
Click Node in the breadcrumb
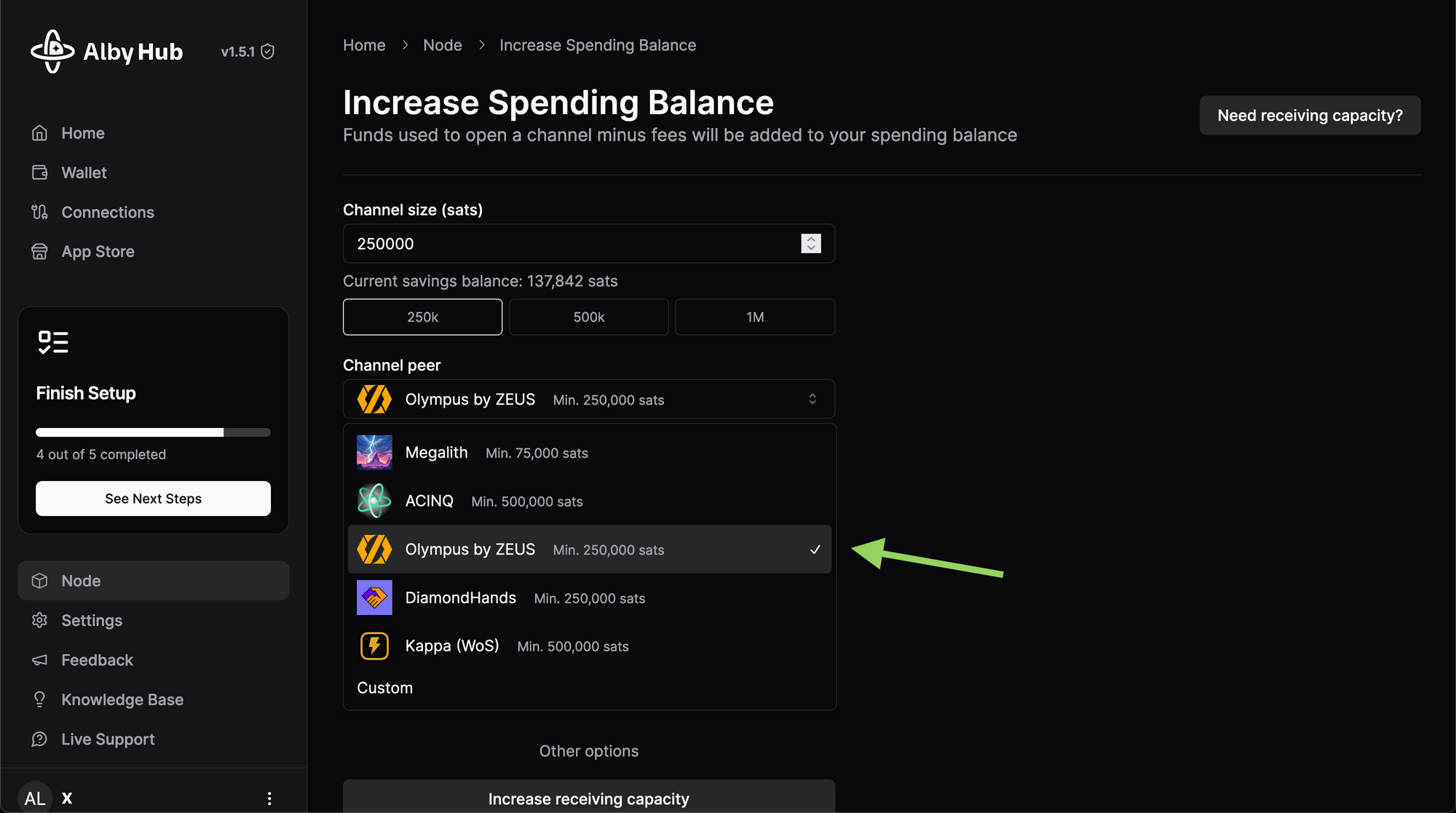(443, 45)
